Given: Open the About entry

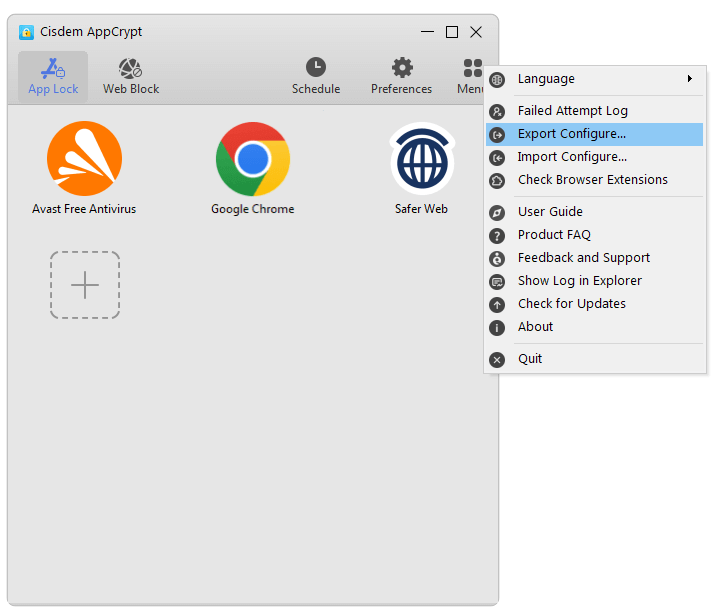Looking at the screenshot, I should pos(594,327).
